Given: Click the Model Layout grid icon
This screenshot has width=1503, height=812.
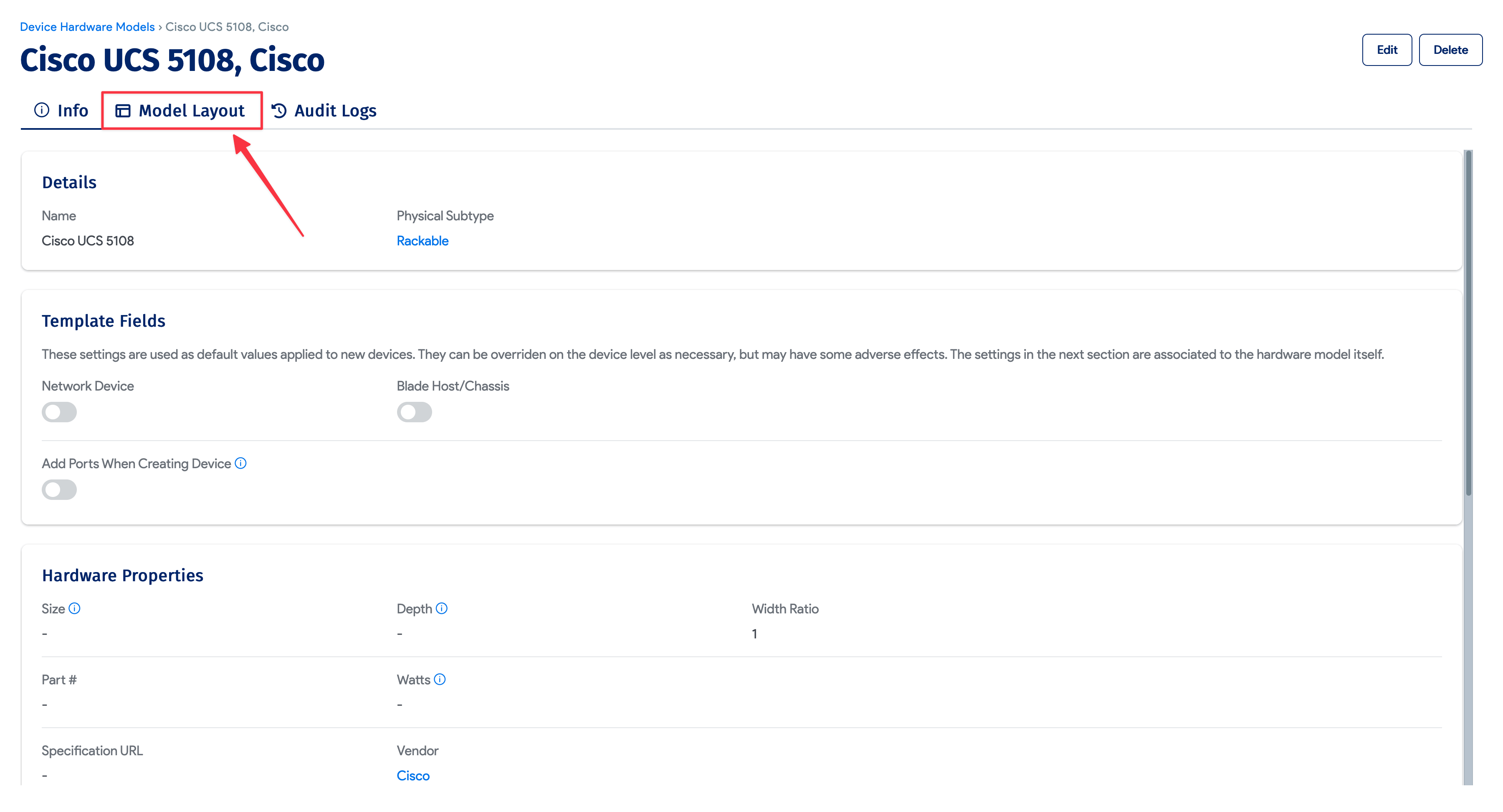Looking at the screenshot, I should pyautogui.click(x=122, y=110).
